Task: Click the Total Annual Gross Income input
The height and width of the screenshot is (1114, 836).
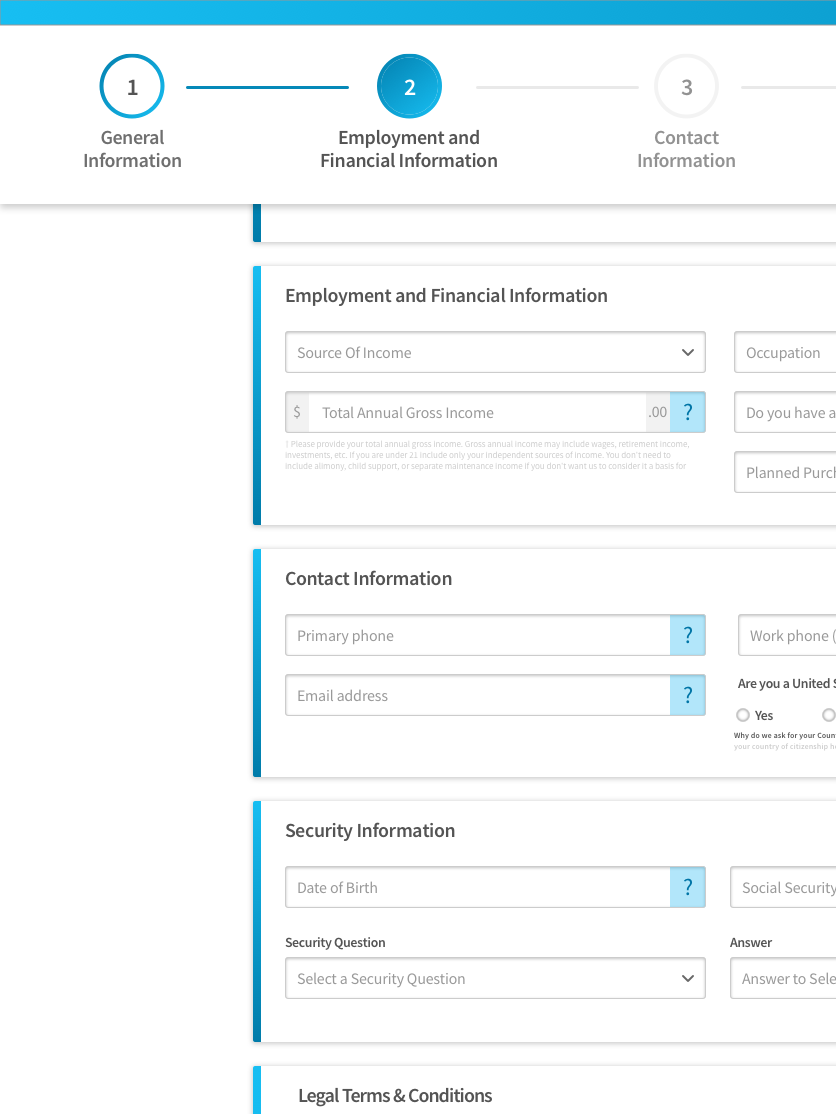Action: click(x=477, y=412)
